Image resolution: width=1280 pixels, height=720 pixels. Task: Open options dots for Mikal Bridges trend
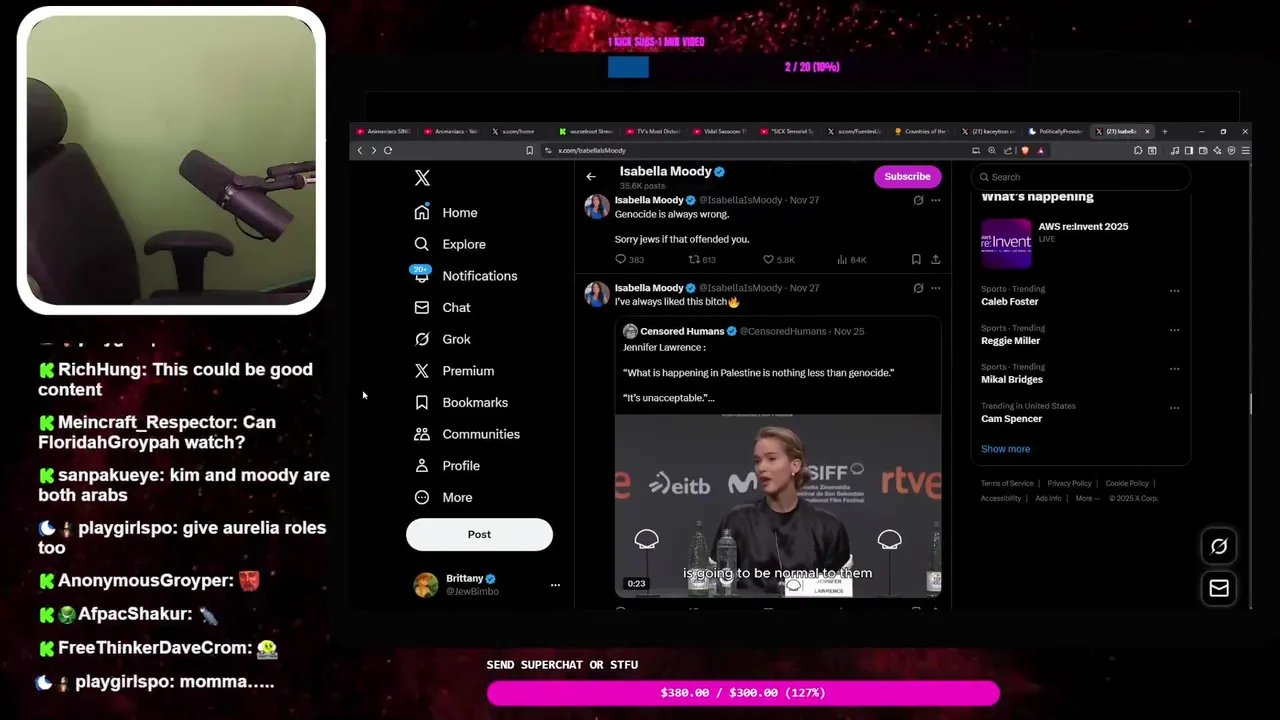(x=1175, y=369)
